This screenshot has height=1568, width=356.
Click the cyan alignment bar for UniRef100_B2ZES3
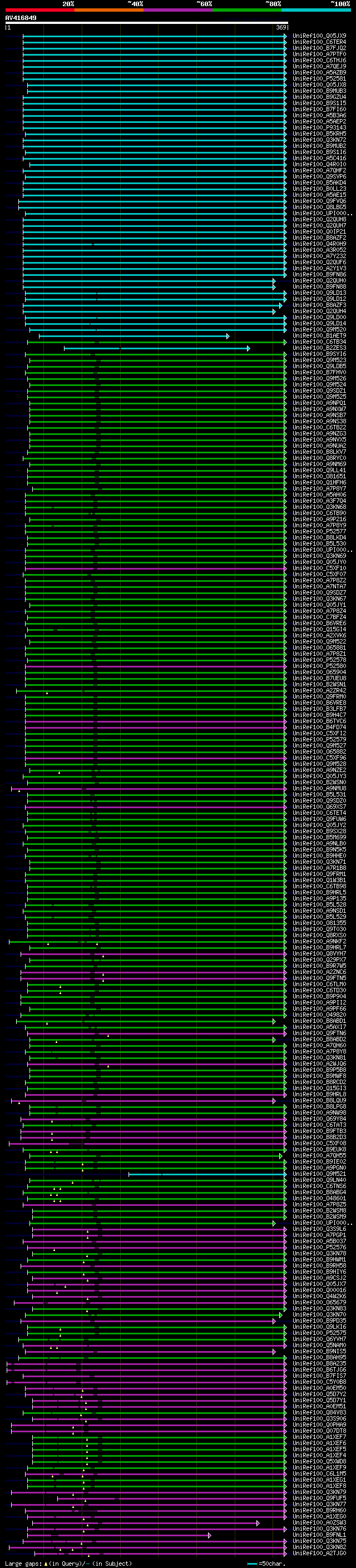click(x=157, y=348)
